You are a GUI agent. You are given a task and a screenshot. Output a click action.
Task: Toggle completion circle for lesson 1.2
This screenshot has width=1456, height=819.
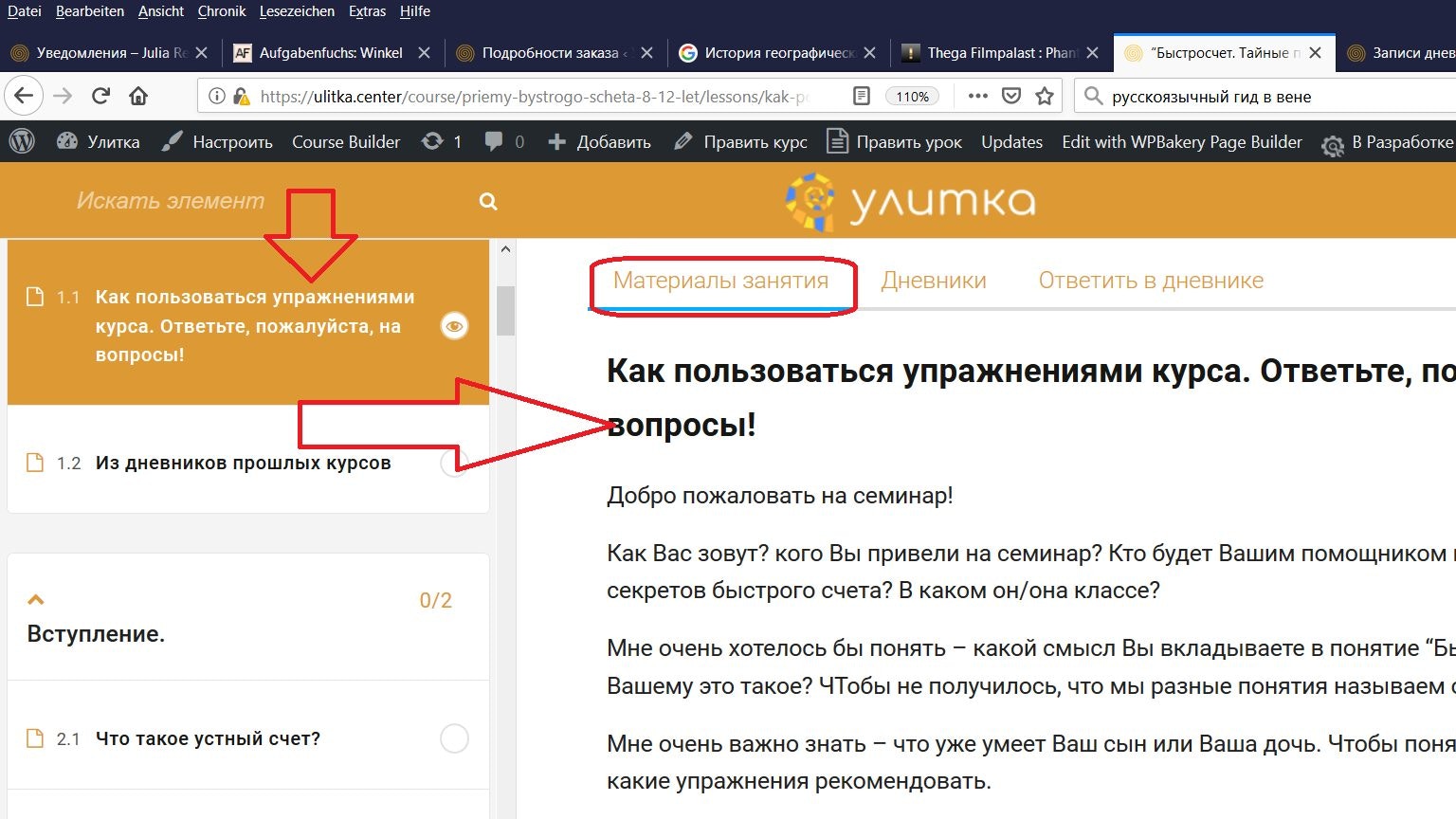(x=454, y=464)
